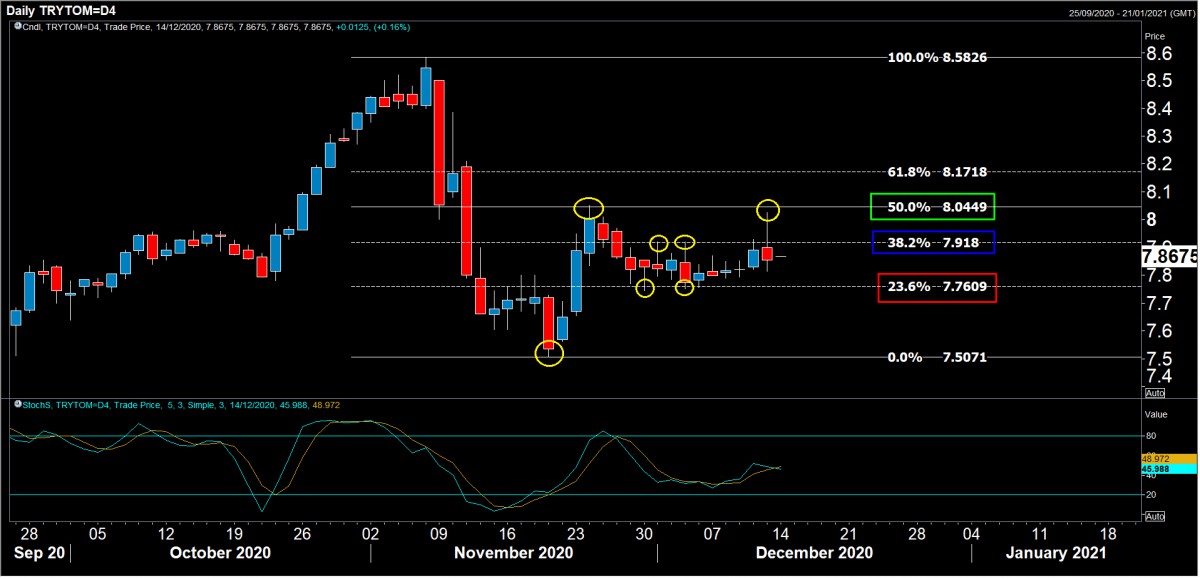Select the 50.0% 8.0449 Fibonacci label

tap(932, 207)
